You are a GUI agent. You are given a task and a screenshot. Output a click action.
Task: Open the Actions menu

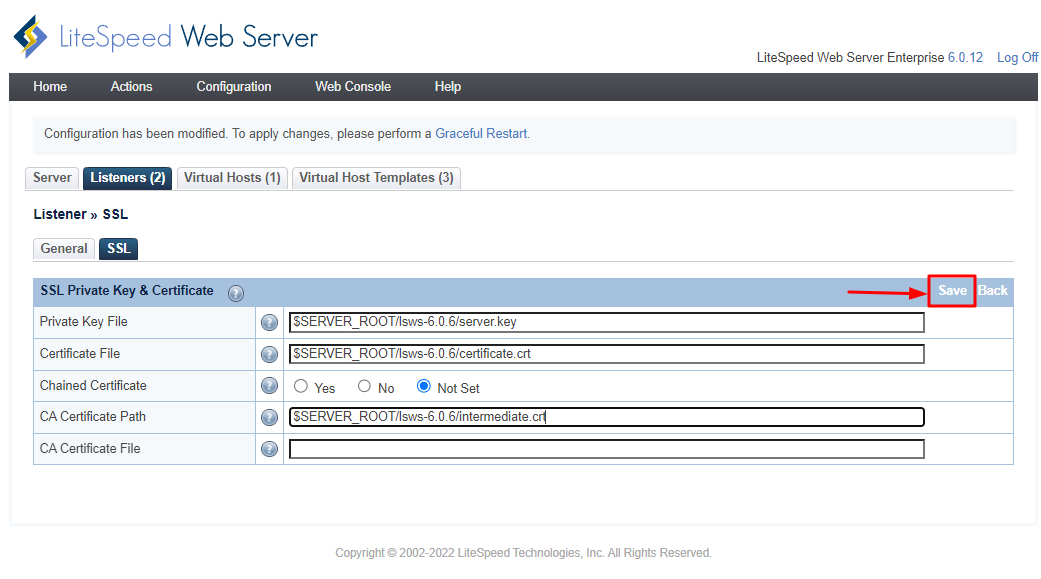[131, 86]
